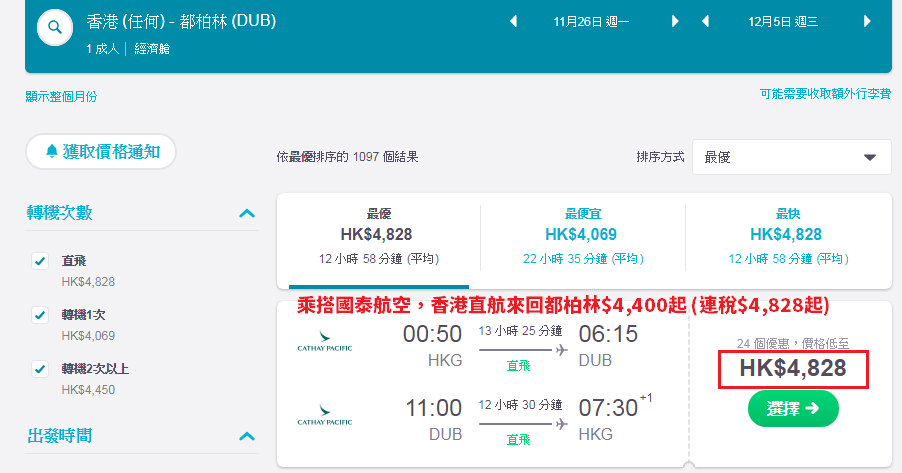Click the 24 個優惠，價格低至 text
This screenshot has height=473, width=902.
(x=793, y=344)
